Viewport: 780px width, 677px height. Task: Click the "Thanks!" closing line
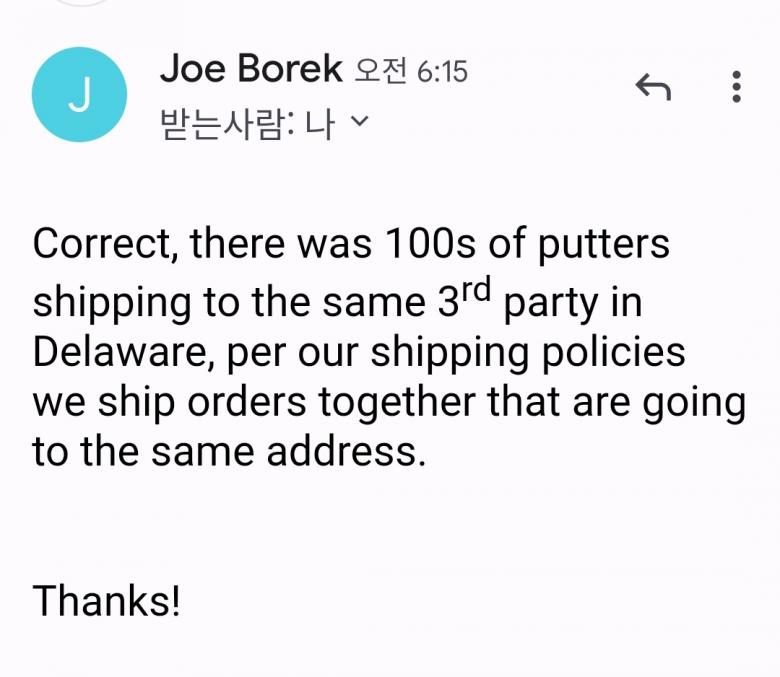(108, 601)
